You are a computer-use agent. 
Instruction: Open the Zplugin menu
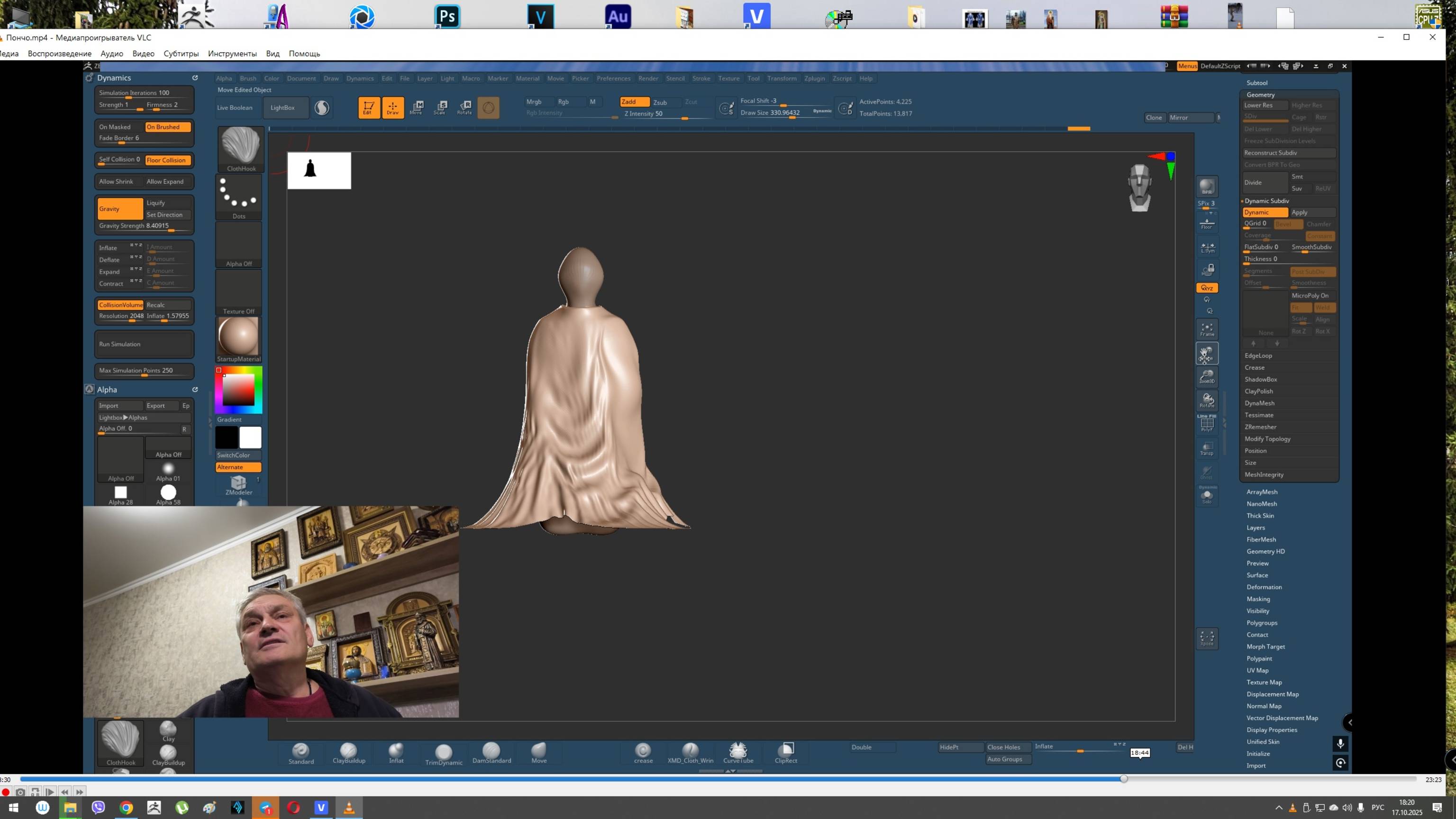pos(814,79)
